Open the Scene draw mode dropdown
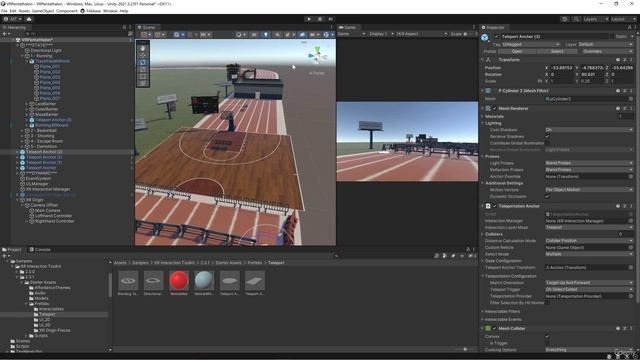Screen dimensions: 640x360 point(240,35)
